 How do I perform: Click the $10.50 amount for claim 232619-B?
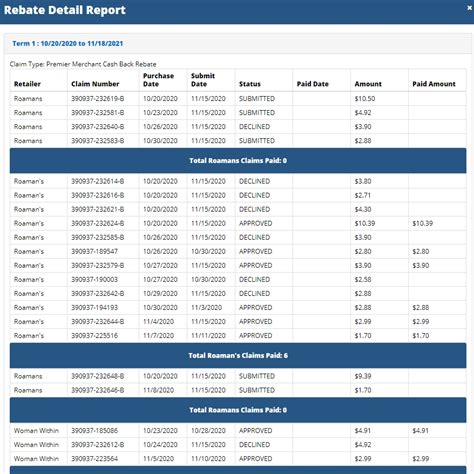[x=365, y=99]
